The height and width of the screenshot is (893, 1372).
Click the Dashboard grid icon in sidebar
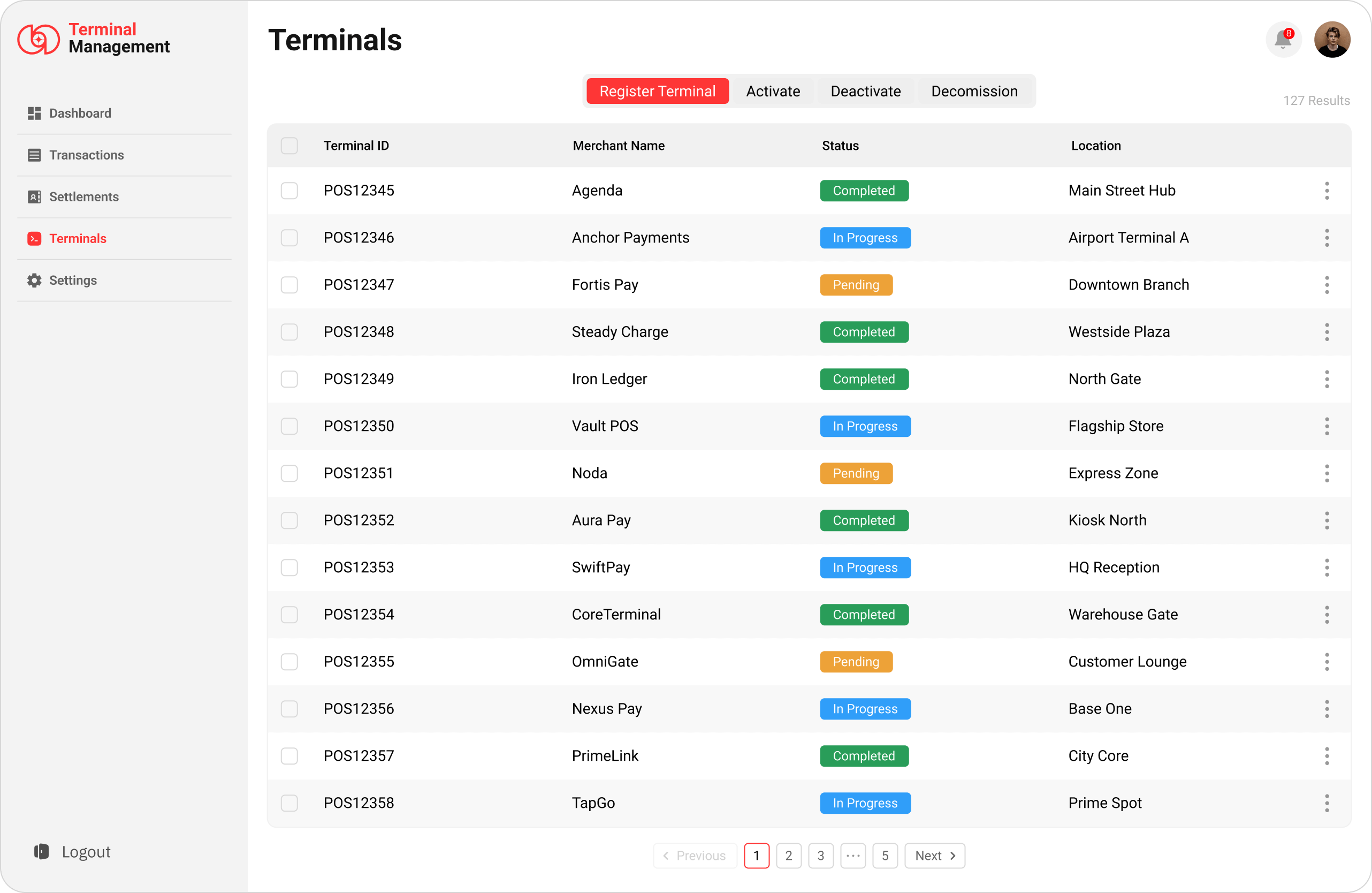34,113
